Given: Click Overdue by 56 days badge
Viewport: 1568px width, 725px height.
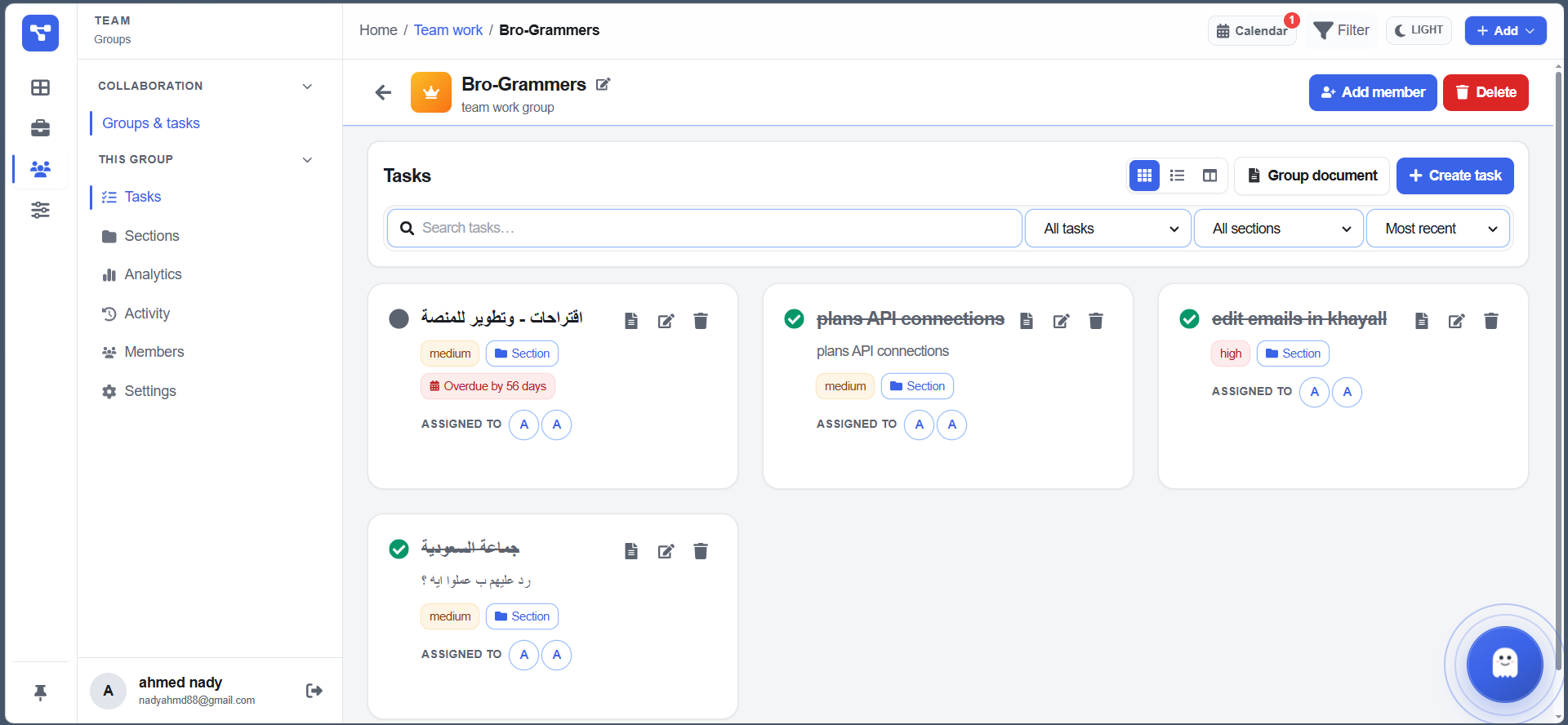Looking at the screenshot, I should (x=488, y=386).
